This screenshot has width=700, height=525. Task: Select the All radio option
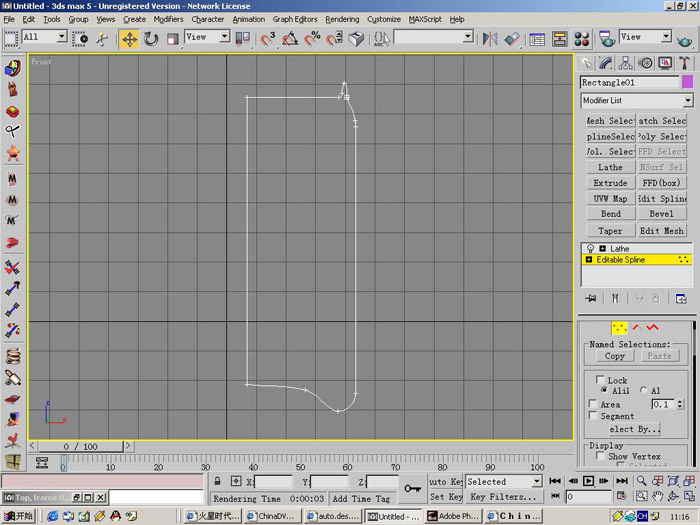tap(643, 390)
